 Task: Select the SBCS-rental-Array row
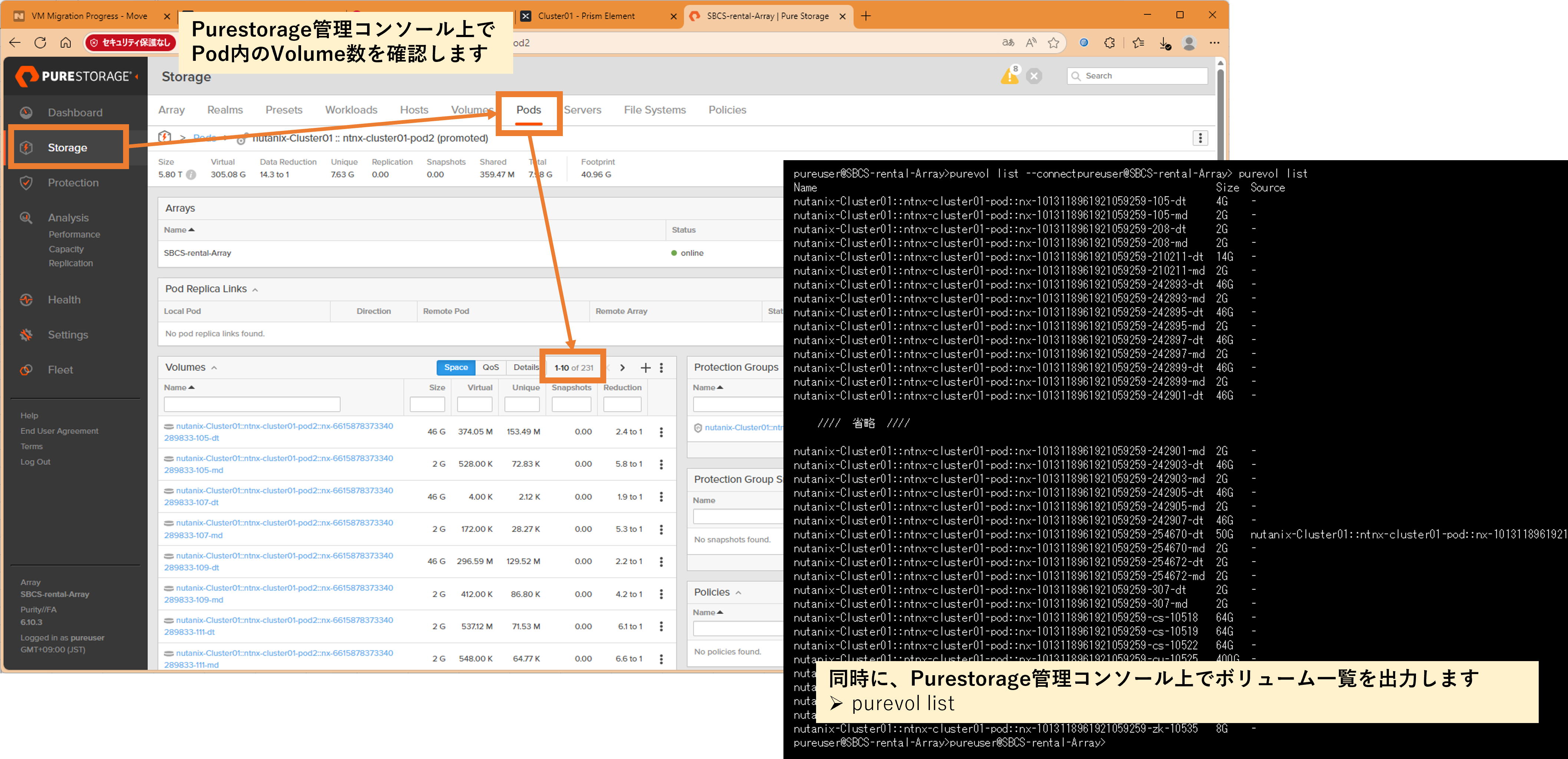tap(470, 253)
